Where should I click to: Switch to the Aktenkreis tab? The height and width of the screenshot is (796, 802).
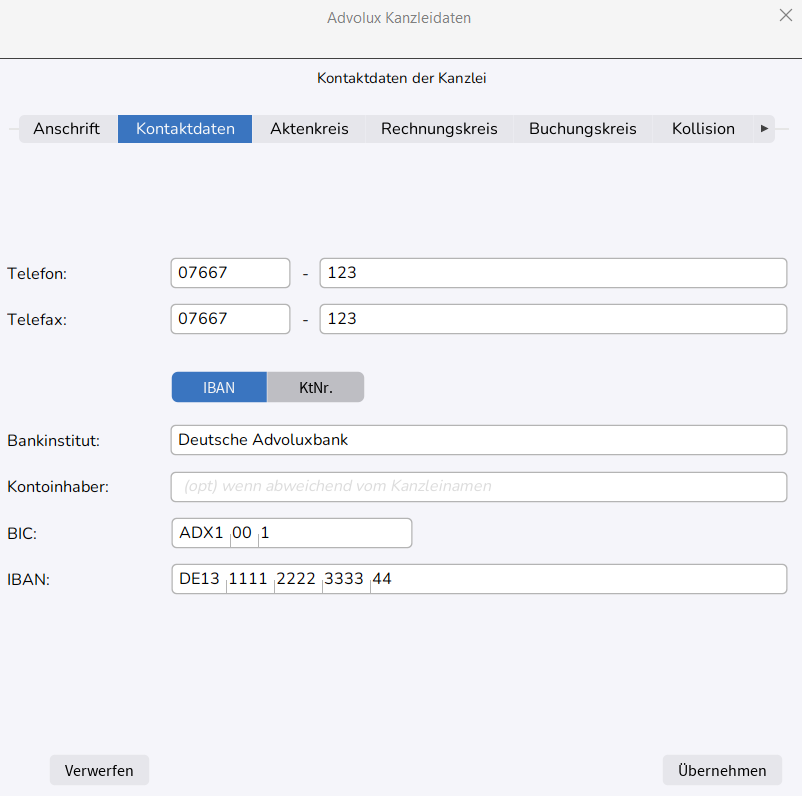click(309, 129)
